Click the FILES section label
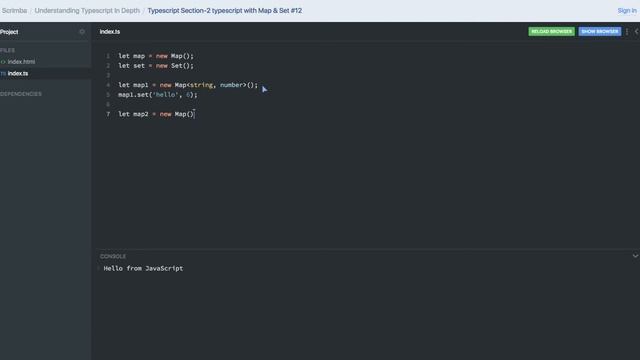Image resolution: width=640 pixels, height=360 pixels. (7, 50)
